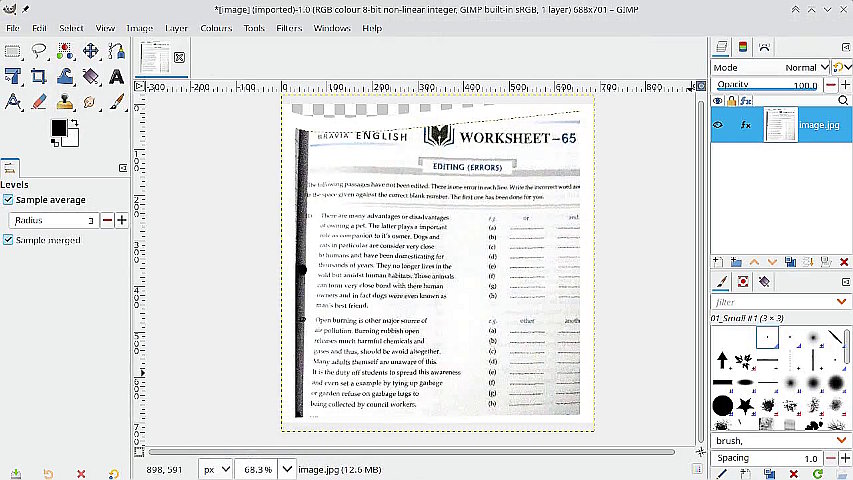The width and height of the screenshot is (853, 480).
Task: Increase Spacing with the plus button
Action: (845, 458)
